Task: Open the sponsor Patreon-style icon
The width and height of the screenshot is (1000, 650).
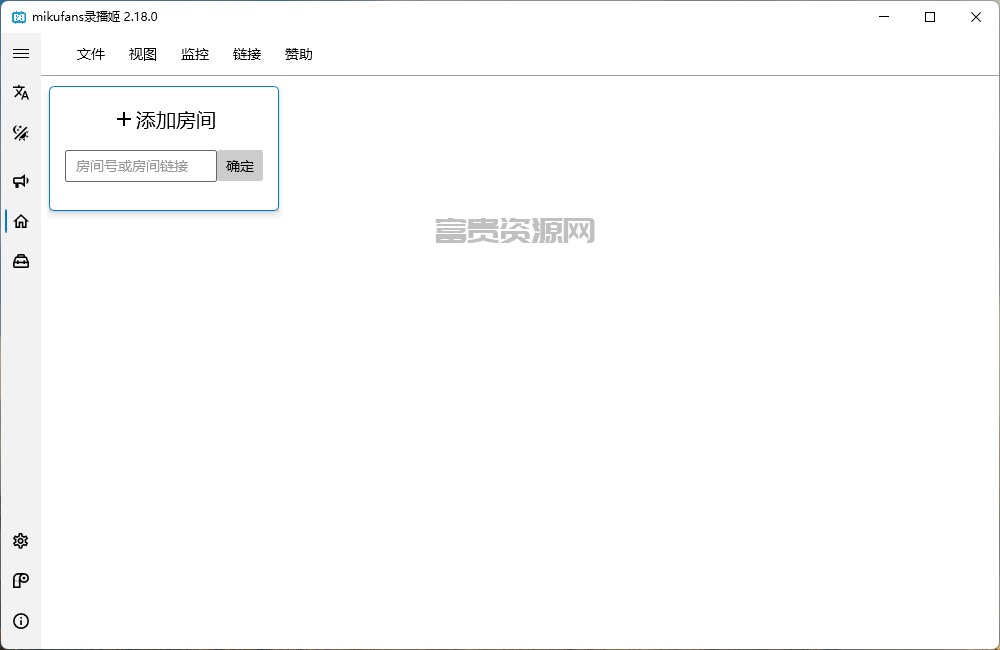Action: point(21,581)
